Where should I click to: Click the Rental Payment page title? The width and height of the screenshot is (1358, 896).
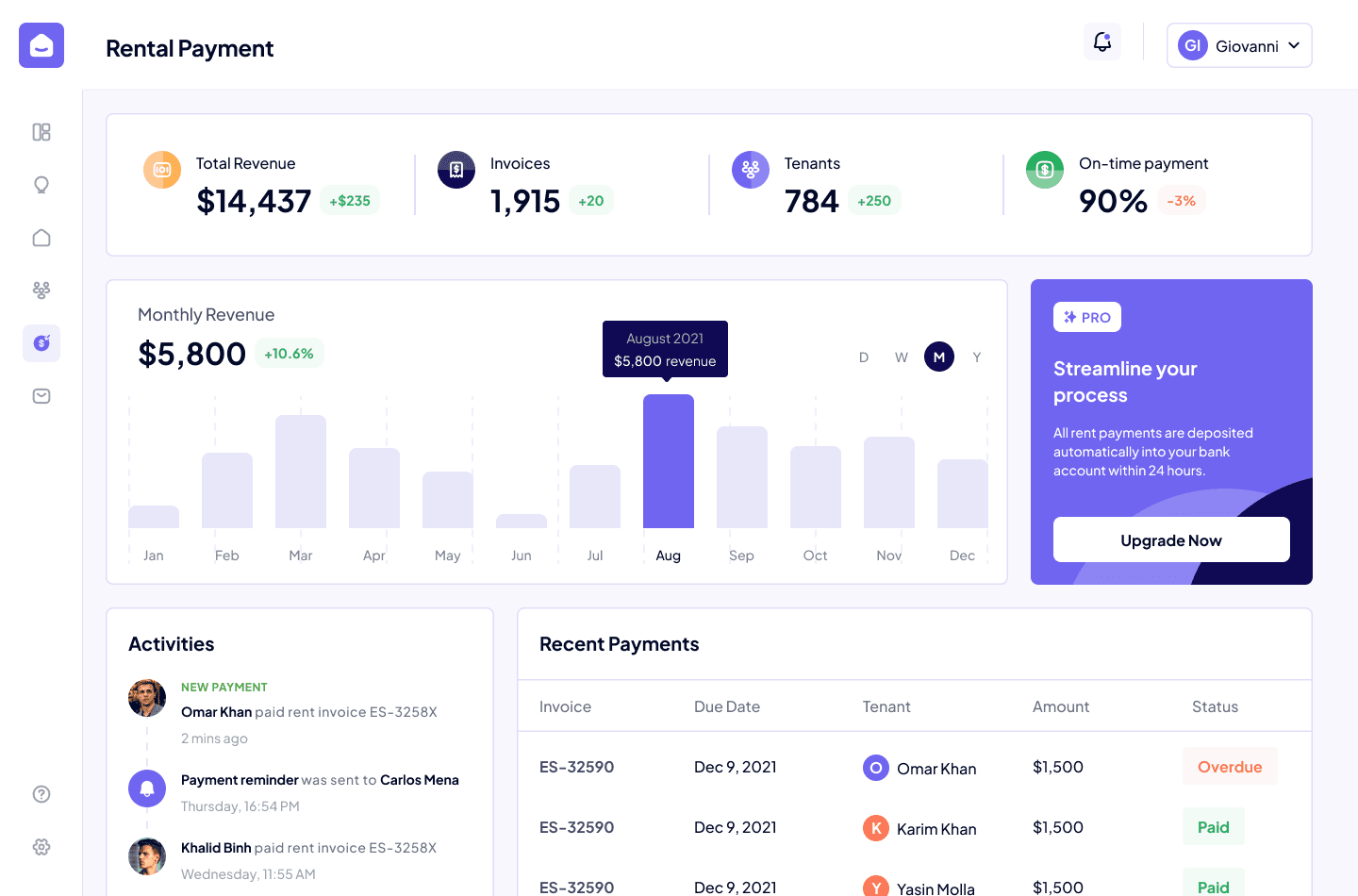click(190, 48)
